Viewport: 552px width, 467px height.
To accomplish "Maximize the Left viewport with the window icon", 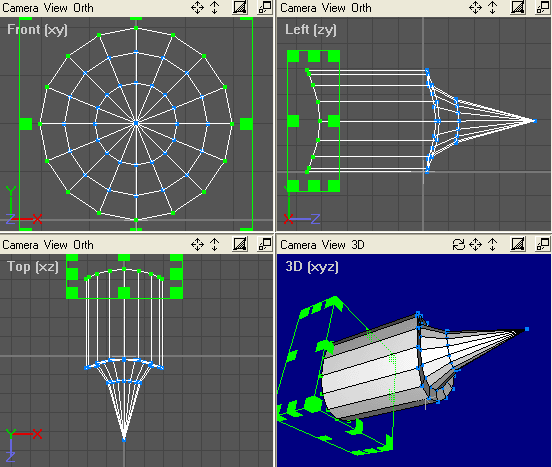I will pos(543,7).
